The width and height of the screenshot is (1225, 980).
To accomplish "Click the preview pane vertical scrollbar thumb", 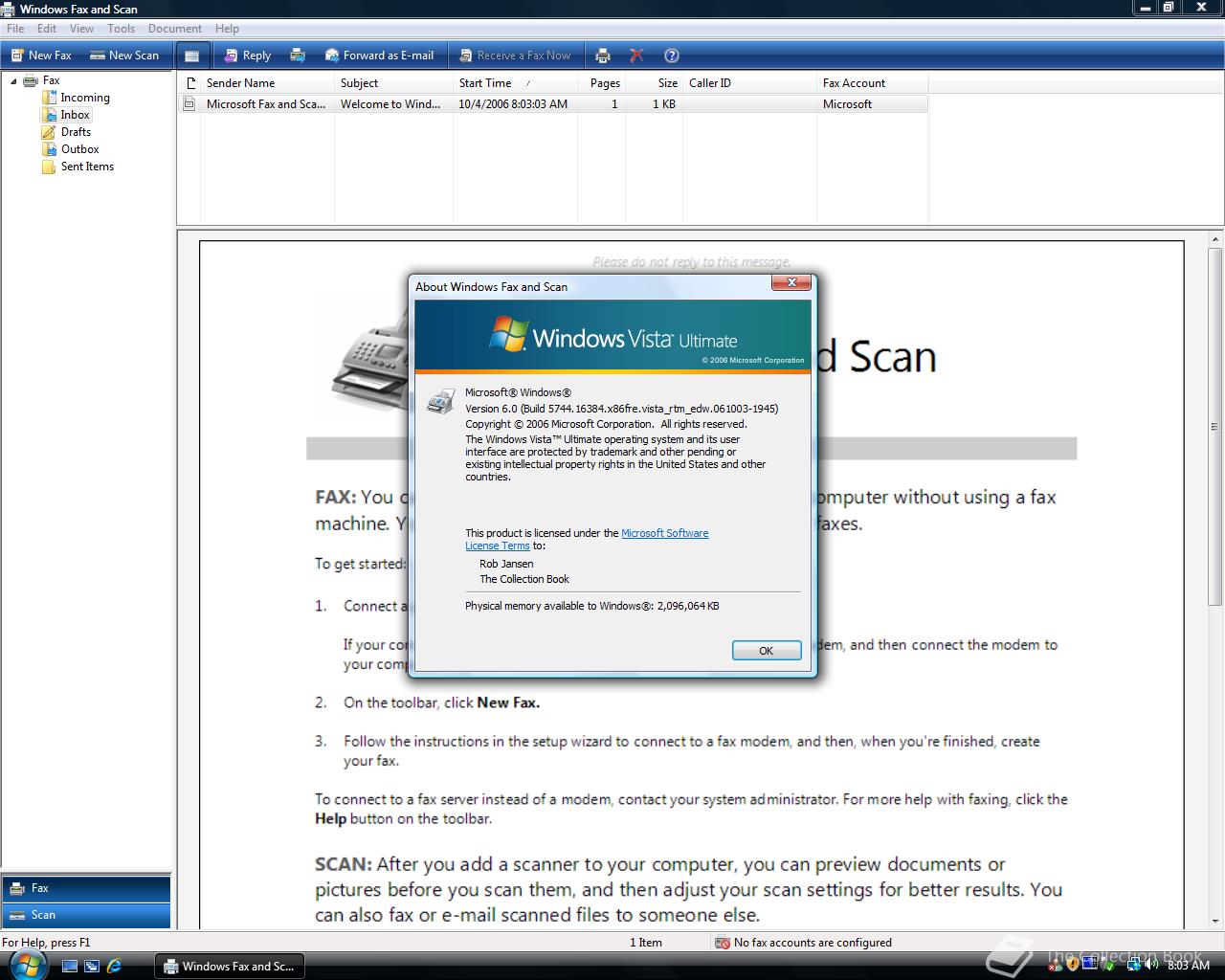I will (1215, 427).
